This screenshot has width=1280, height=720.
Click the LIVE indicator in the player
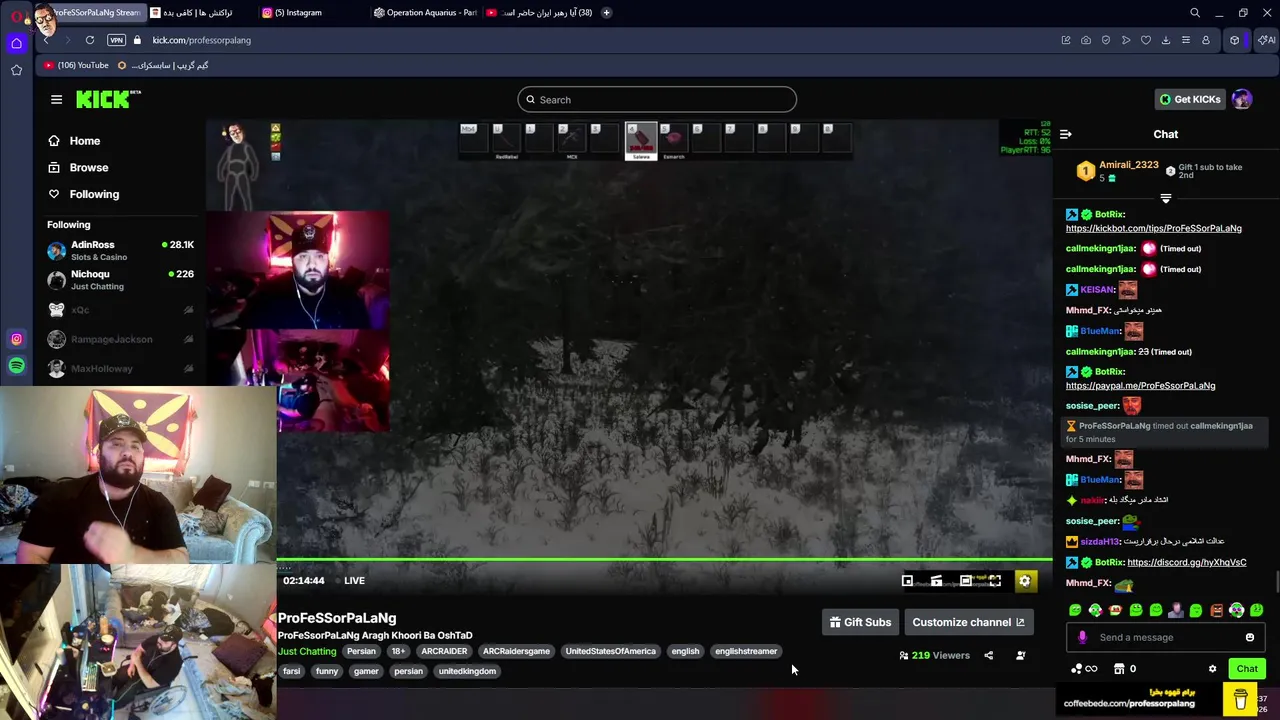tap(349, 581)
